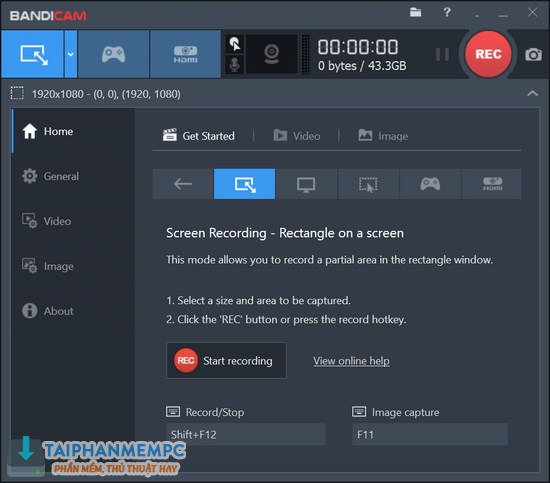Minimize Bandicam to tray with the small dash
The height and width of the screenshot is (483, 550).
[477, 15]
